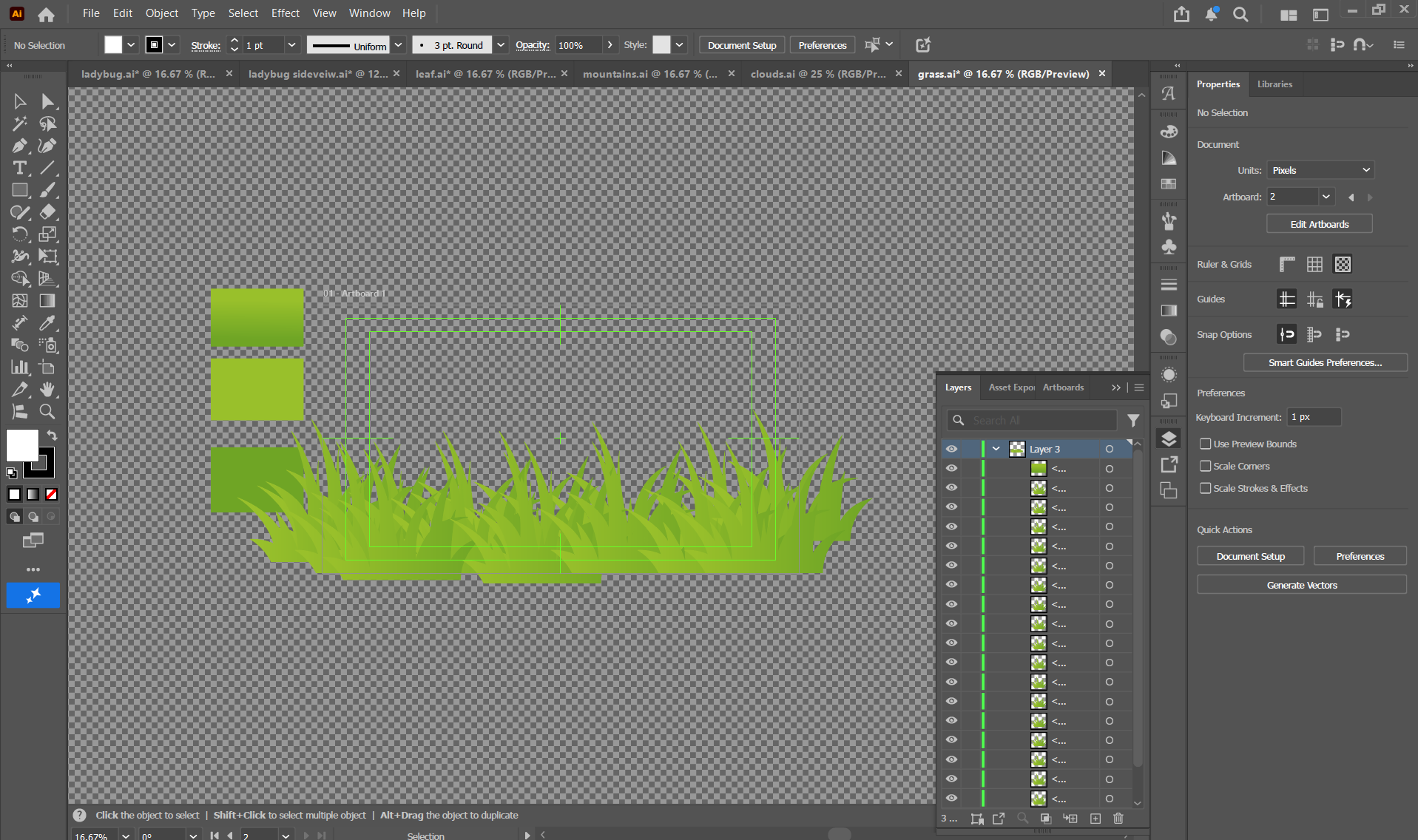This screenshot has height=840, width=1418.
Task: Open the fill color dropdown arrow
Action: coord(131,45)
